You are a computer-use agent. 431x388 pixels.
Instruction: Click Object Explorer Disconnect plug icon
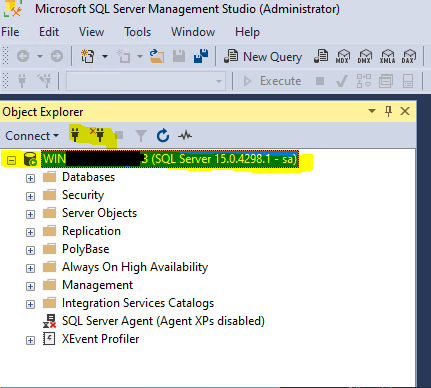98,135
